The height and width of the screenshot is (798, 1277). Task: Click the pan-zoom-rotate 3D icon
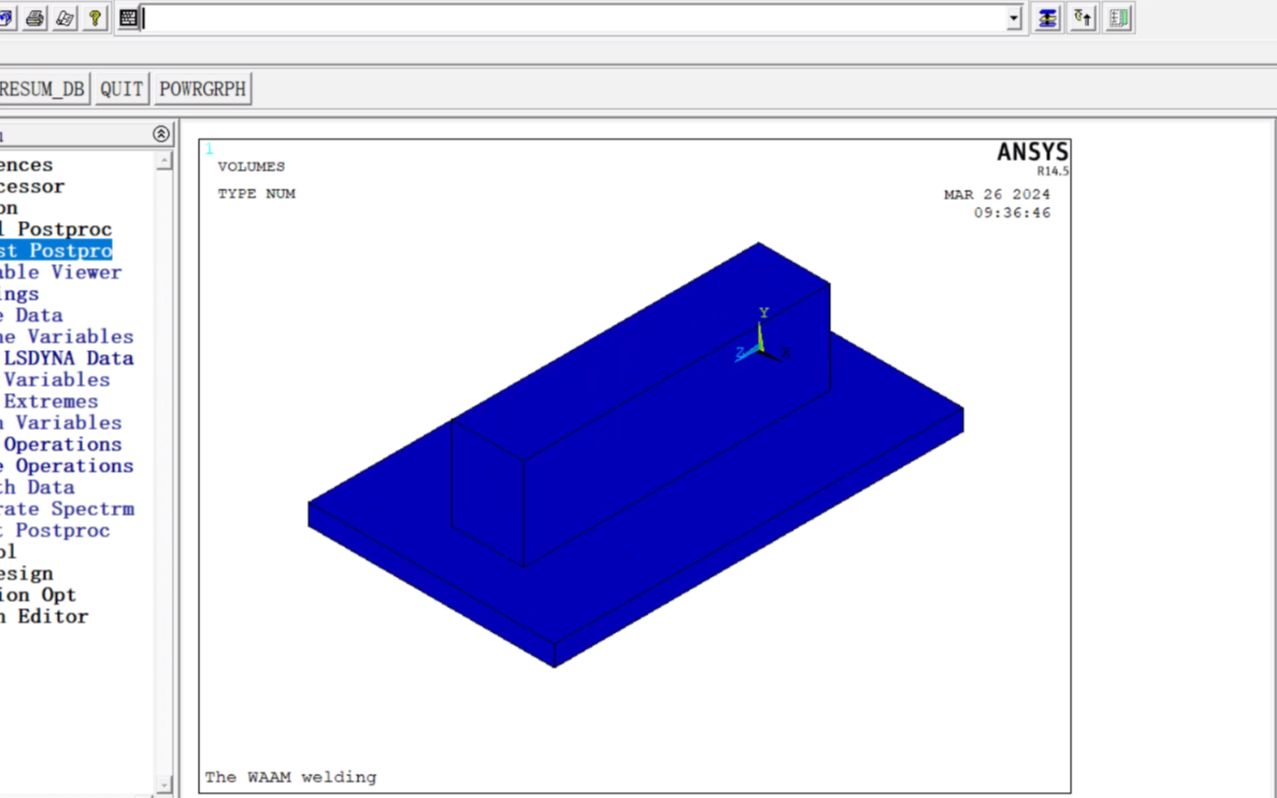point(5,18)
